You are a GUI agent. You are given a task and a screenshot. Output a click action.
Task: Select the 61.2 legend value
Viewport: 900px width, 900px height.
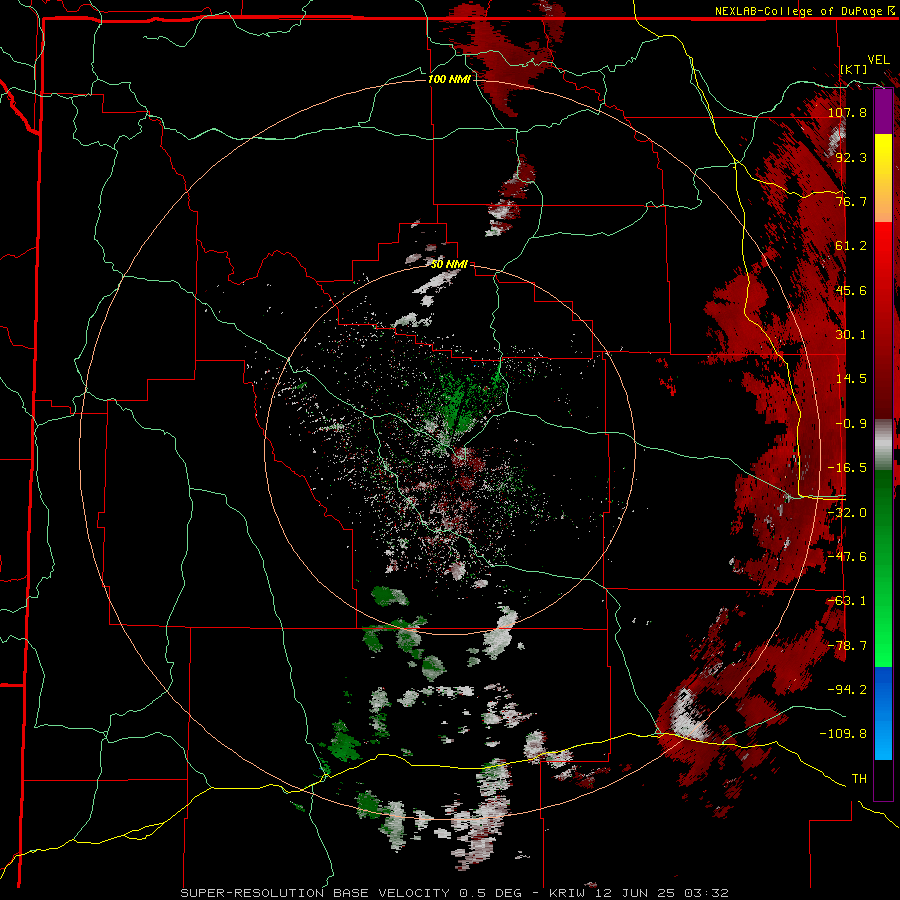click(851, 246)
